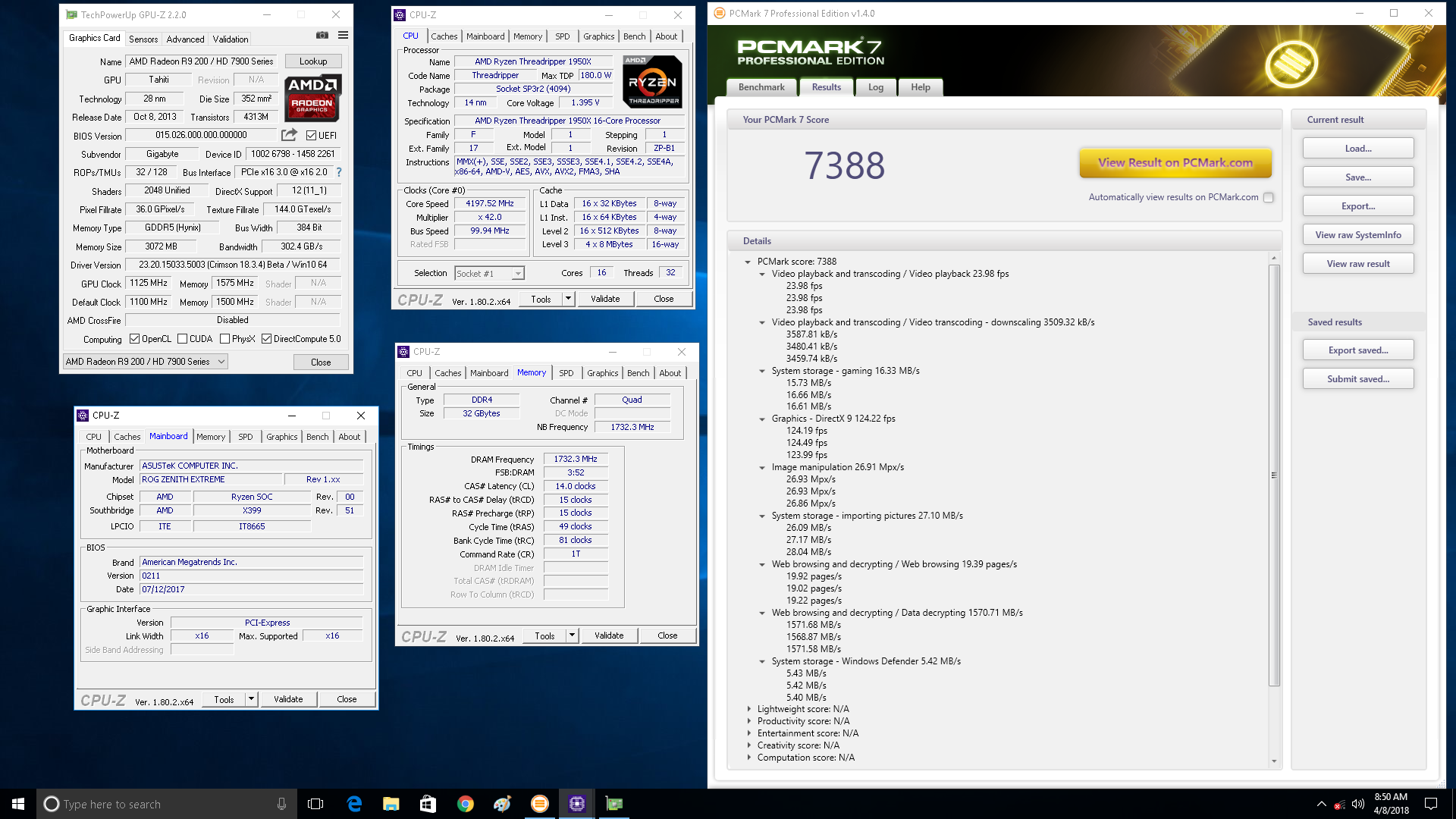
Task: Open the Windows Start menu
Action: [x=18, y=804]
